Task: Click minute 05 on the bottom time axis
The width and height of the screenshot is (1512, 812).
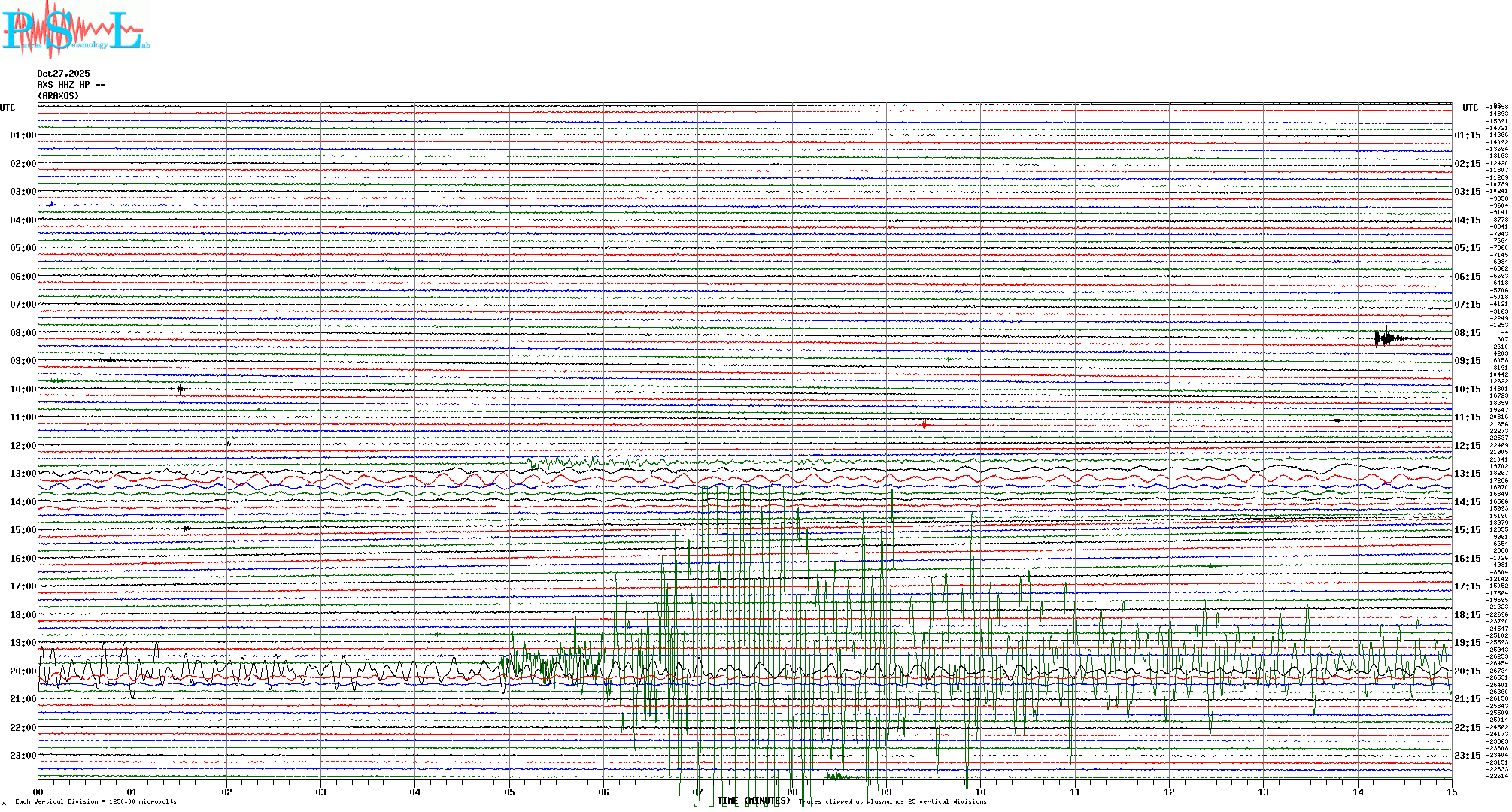Action: (509, 792)
